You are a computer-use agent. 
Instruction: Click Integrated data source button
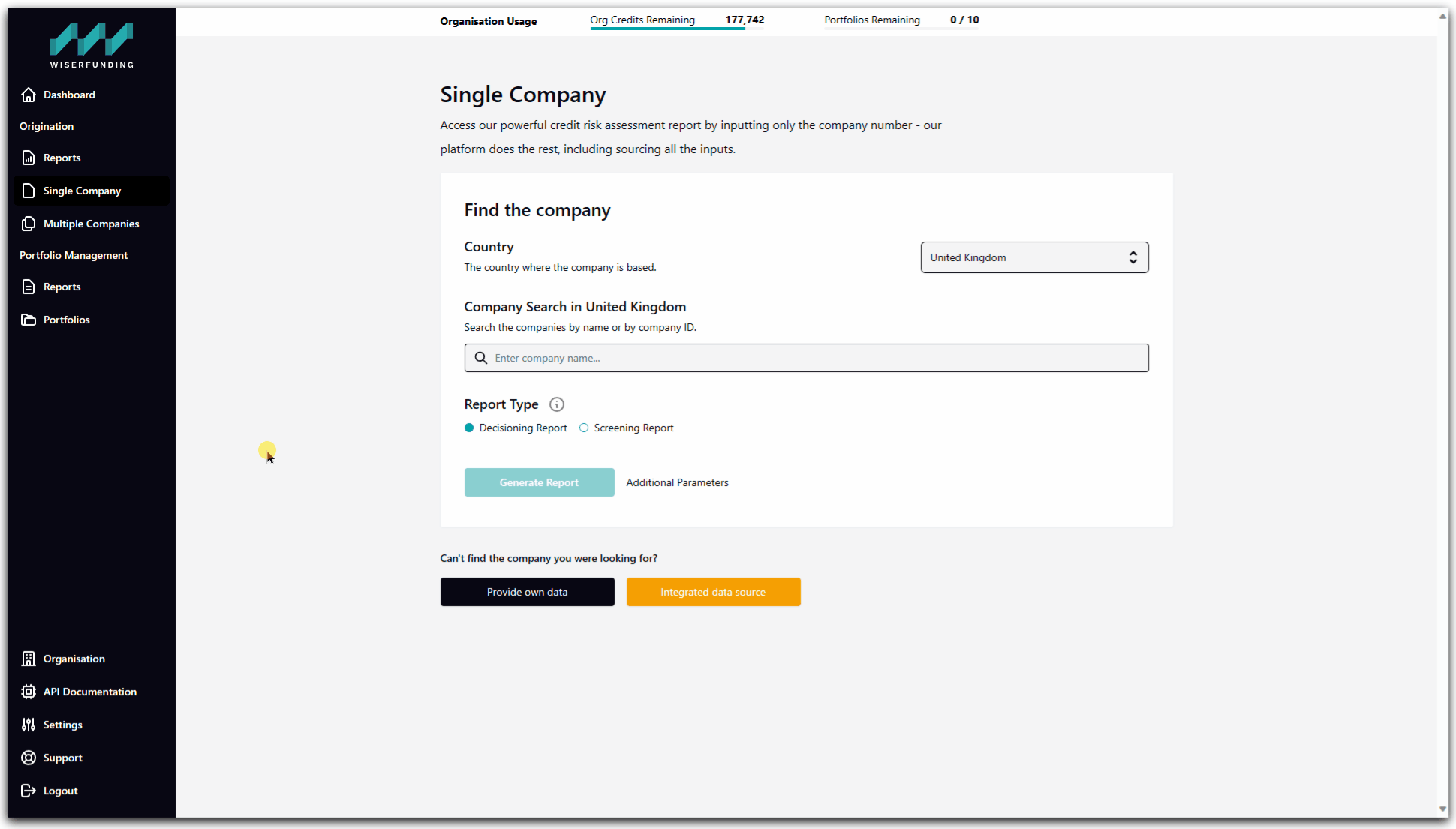point(713,592)
